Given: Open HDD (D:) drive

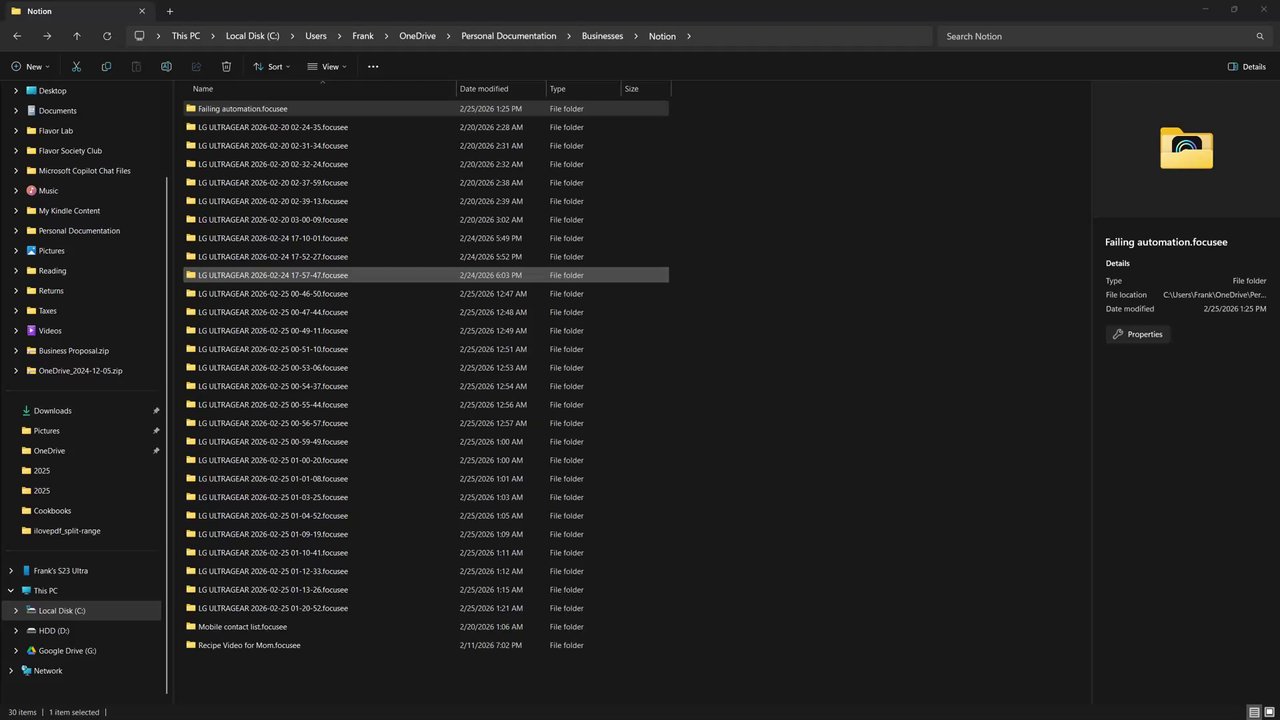Looking at the screenshot, I should tap(53, 631).
